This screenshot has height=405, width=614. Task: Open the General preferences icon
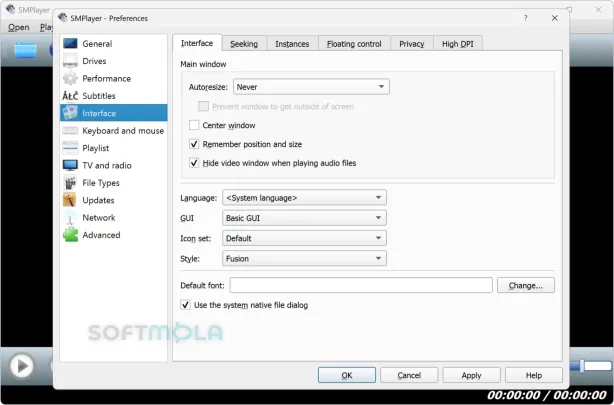click(x=70, y=43)
